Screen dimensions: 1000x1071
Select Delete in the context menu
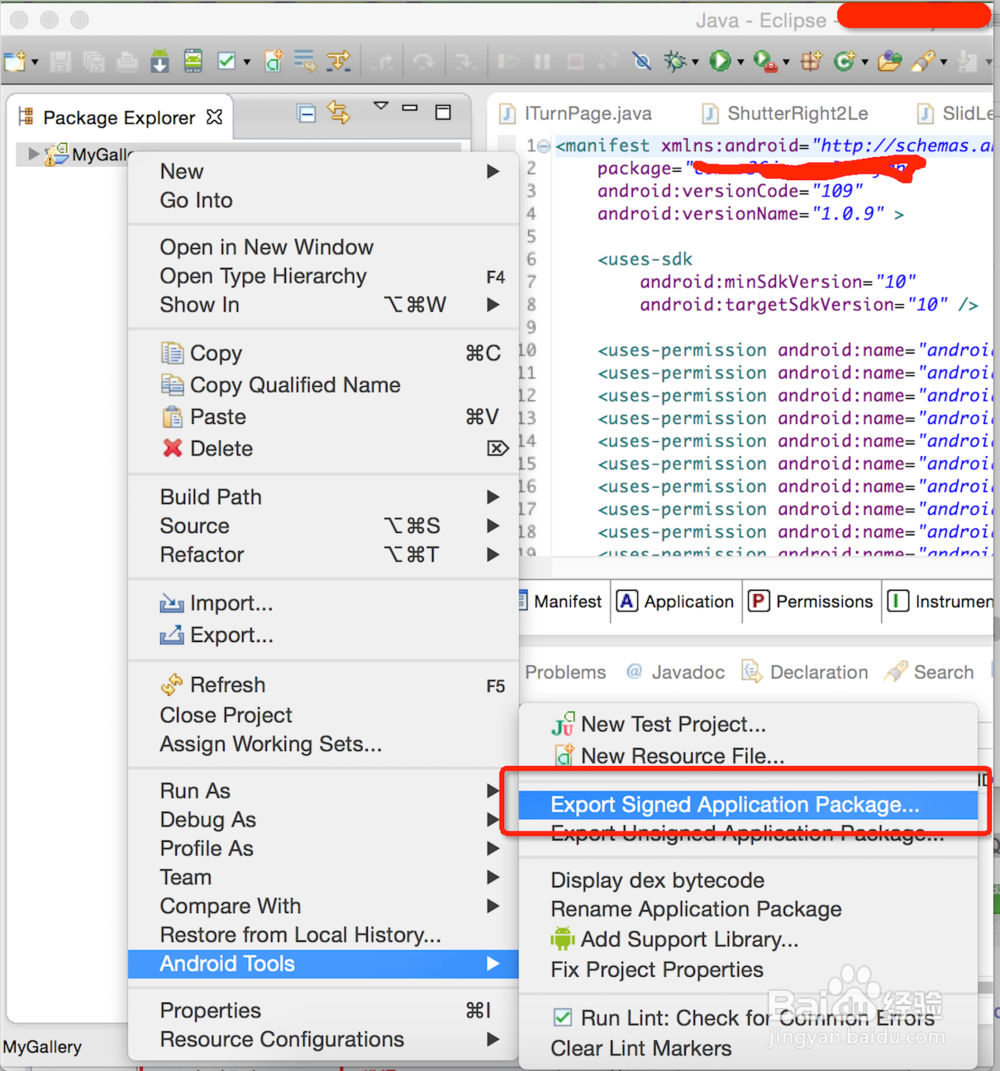tap(323, 449)
